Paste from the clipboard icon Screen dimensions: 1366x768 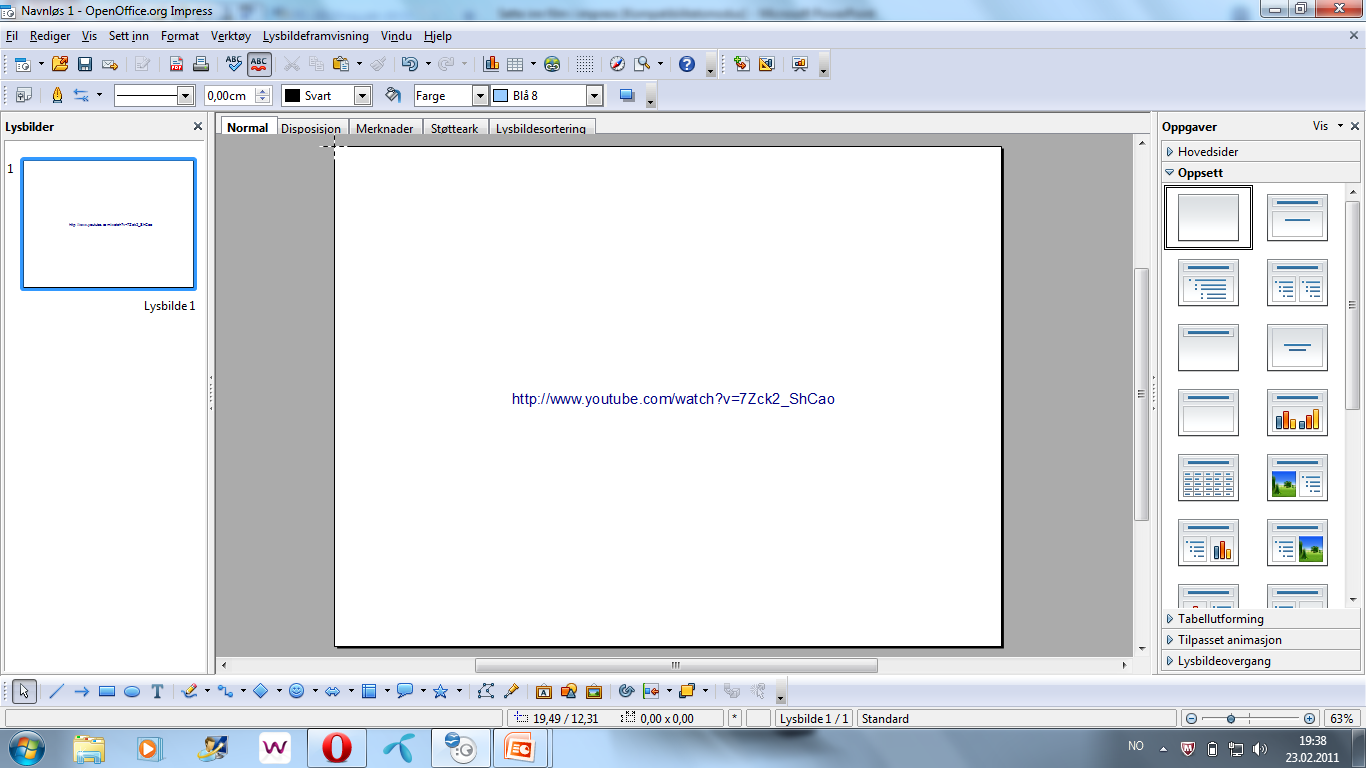(340, 64)
